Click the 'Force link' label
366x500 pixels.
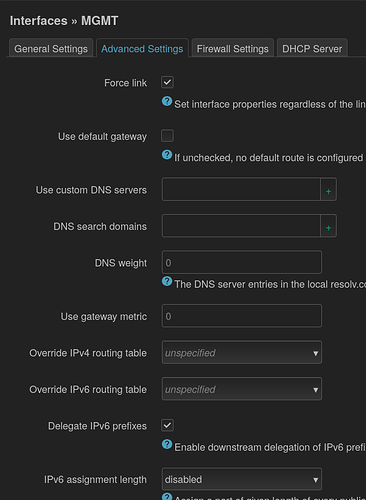(x=125, y=83)
